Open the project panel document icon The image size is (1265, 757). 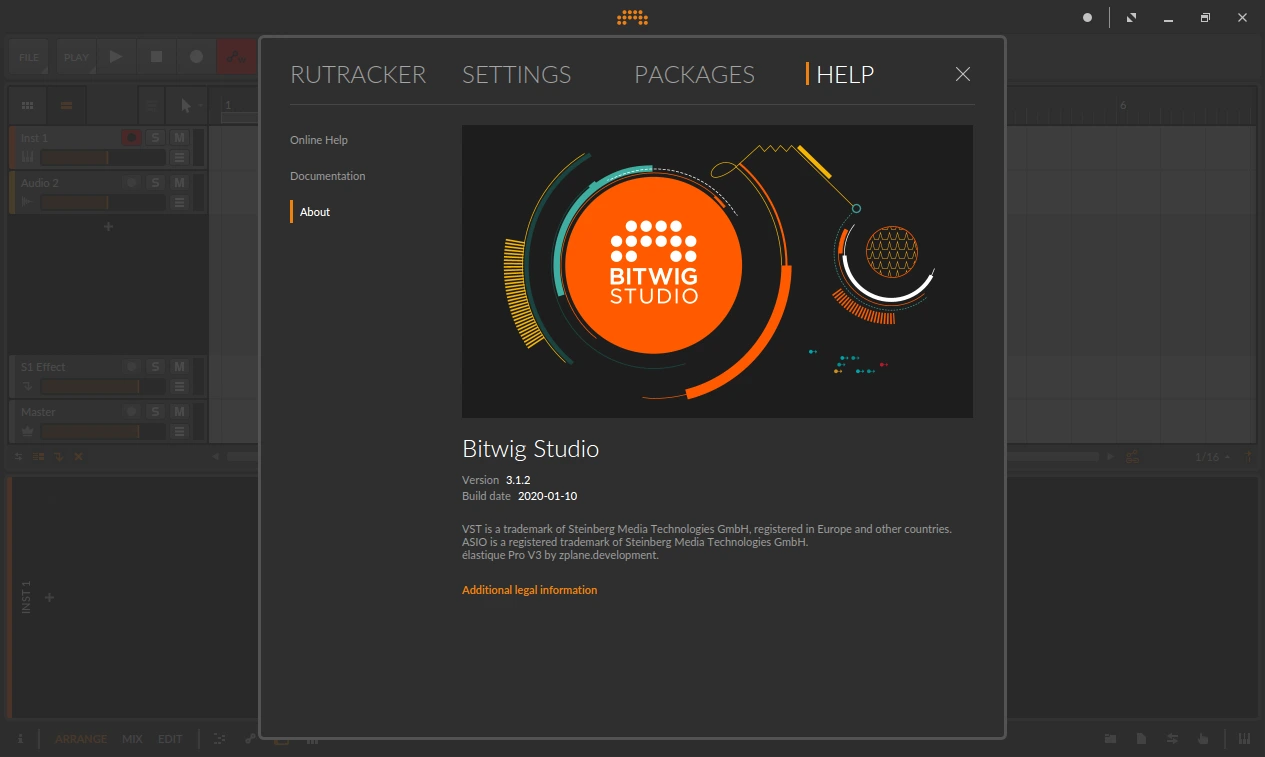[x=1141, y=739]
